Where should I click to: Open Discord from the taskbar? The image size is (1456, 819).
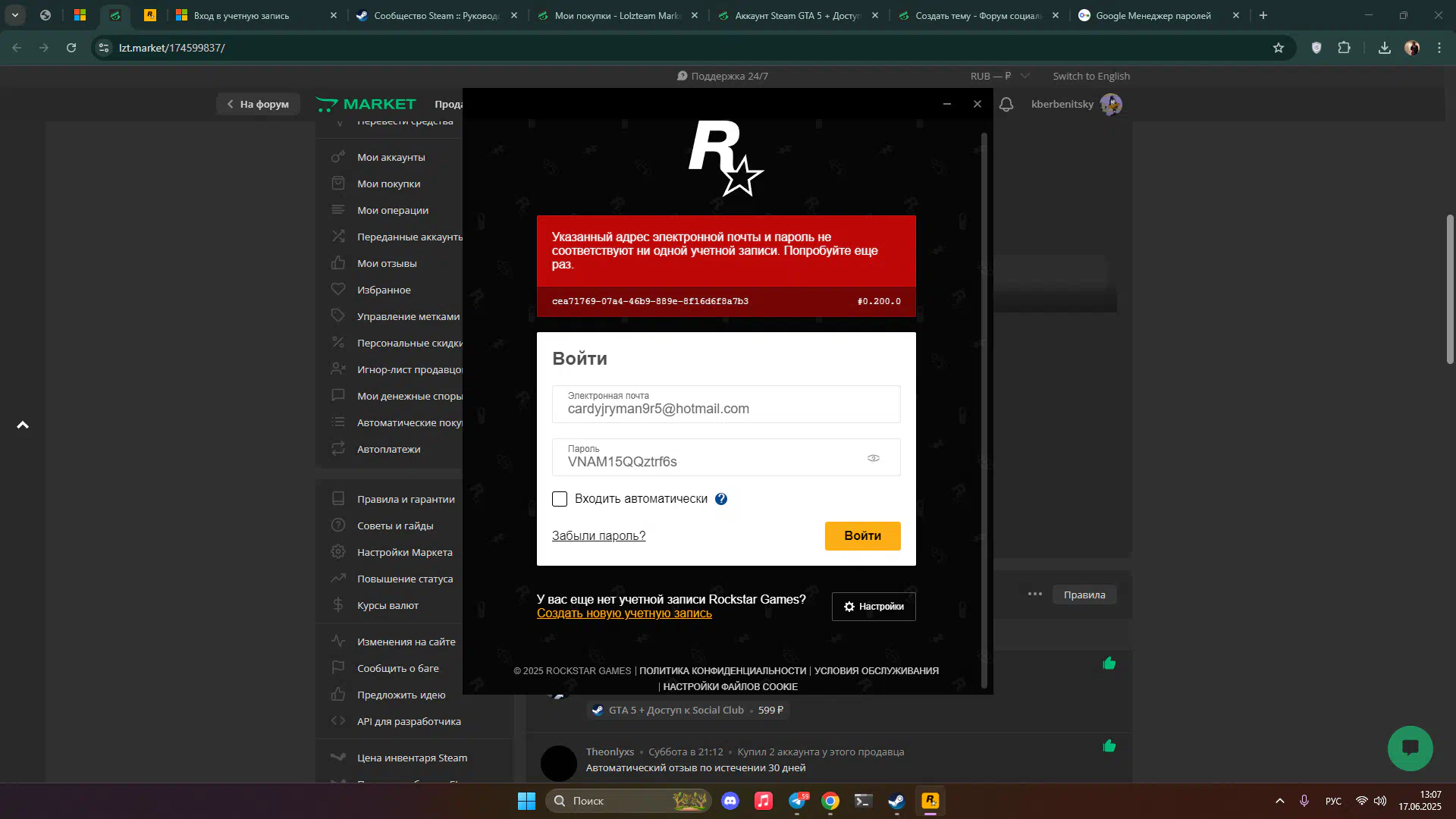(730, 801)
